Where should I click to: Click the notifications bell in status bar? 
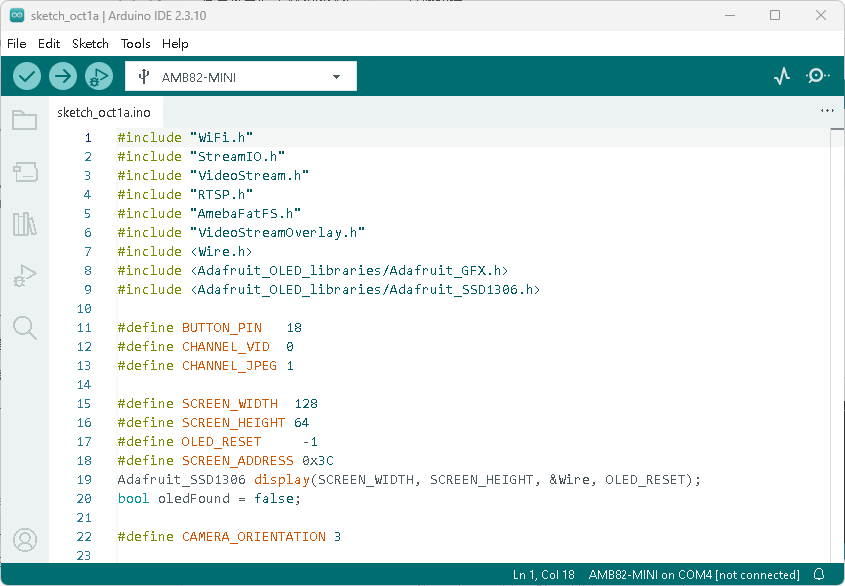(x=819, y=575)
